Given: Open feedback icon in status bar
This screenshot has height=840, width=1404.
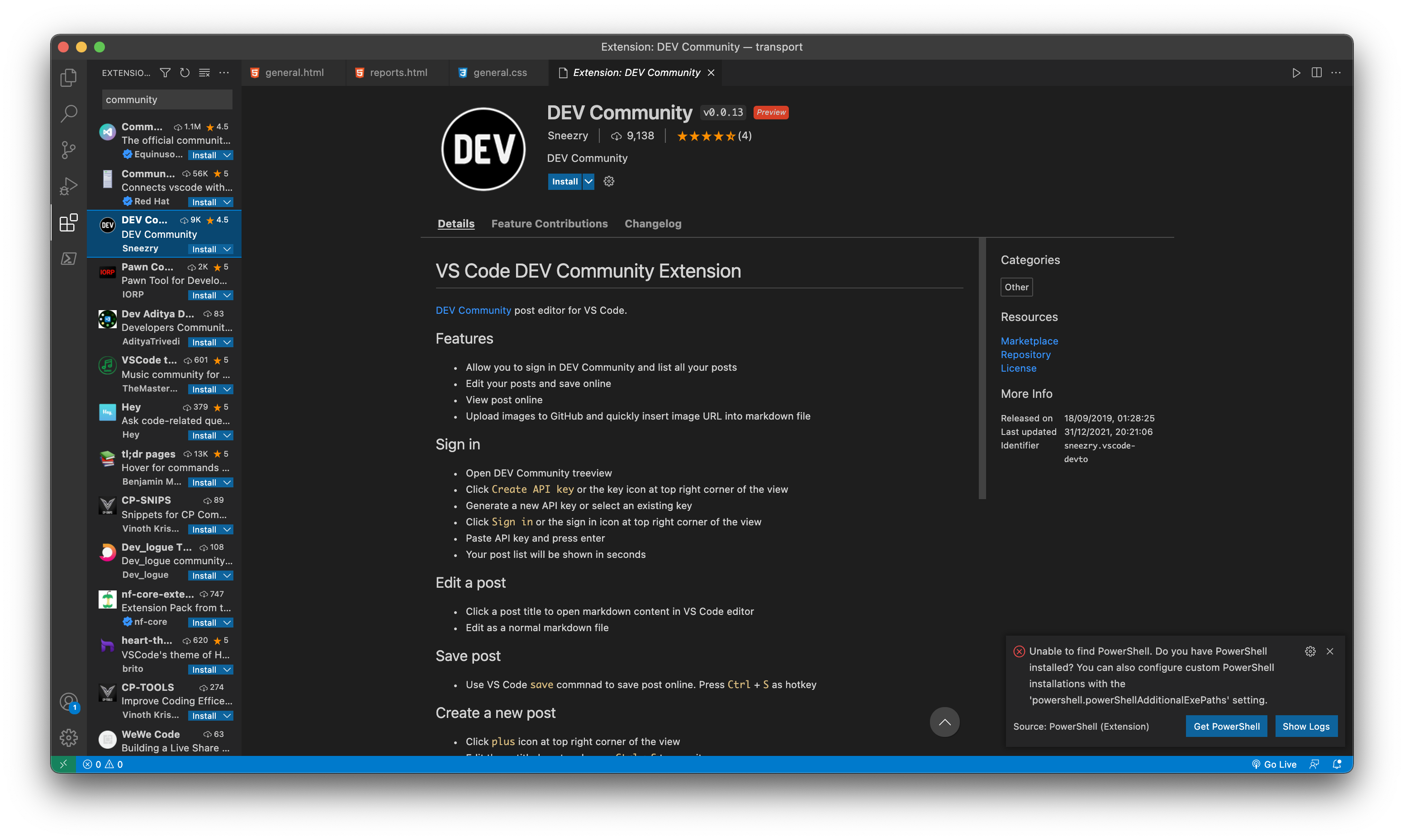Looking at the screenshot, I should click(1314, 764).
